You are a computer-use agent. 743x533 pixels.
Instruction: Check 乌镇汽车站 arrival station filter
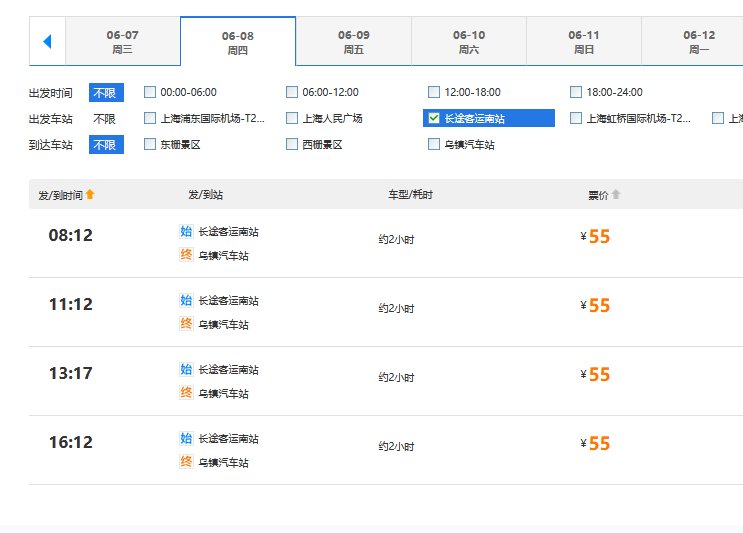(434, 144)
